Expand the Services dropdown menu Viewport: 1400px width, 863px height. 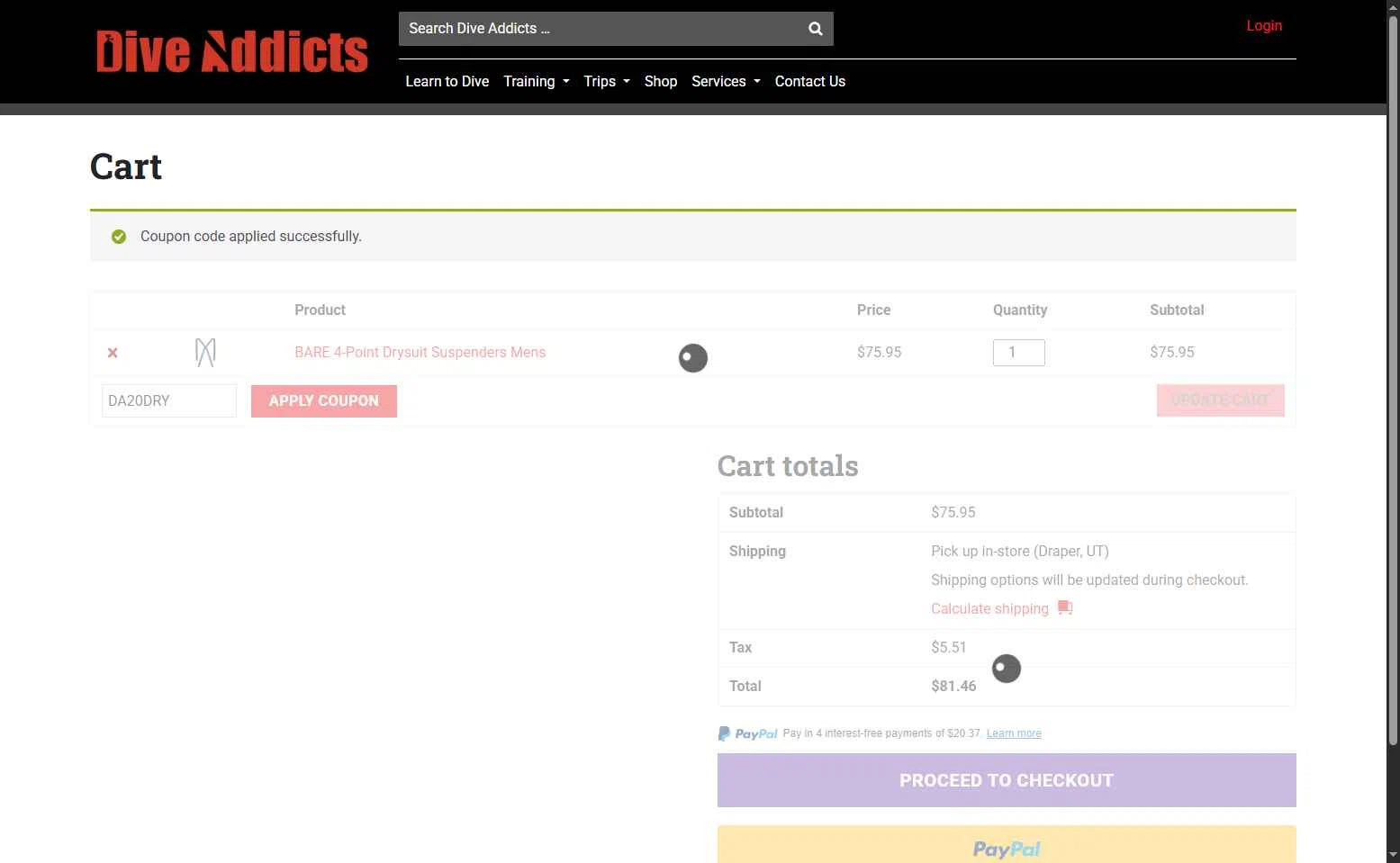pyautogui.click(x=726, y=81)
